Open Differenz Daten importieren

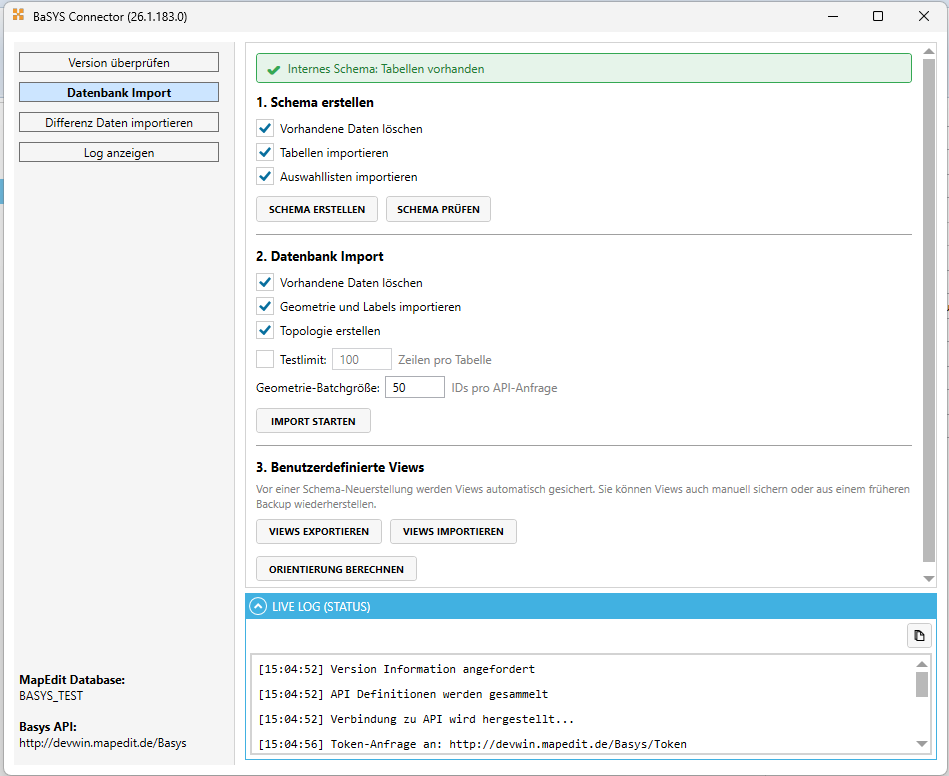click(119, 122)
